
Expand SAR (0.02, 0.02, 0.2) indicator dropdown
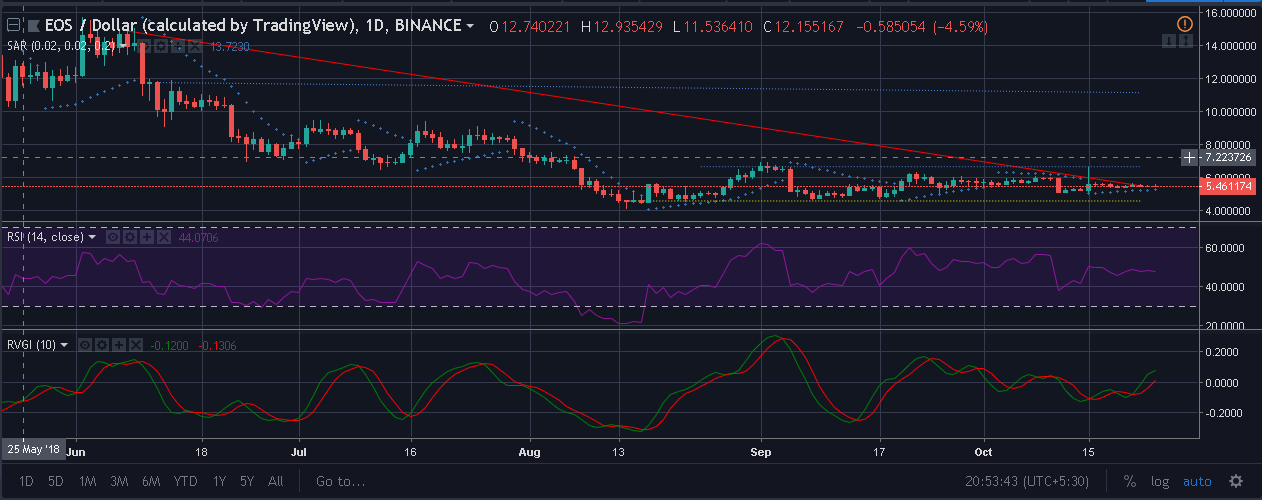[x=123, y=46]
